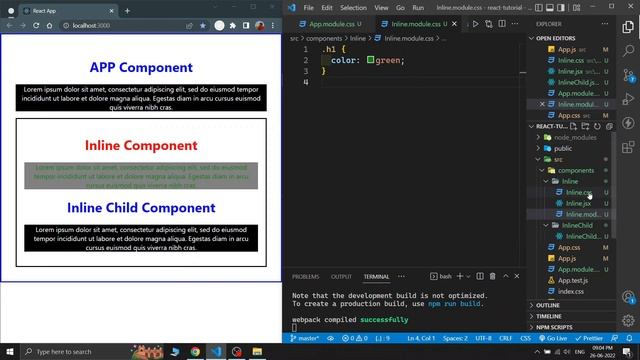This screenshot has width=640, height=360.
Task: Open Chrome three-dot menu
Action: pos(273,25)
